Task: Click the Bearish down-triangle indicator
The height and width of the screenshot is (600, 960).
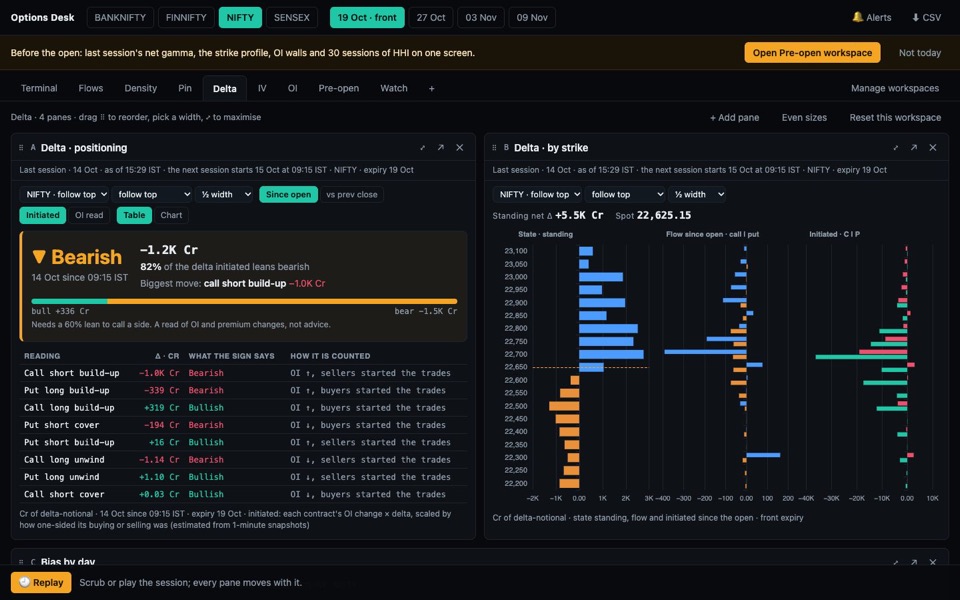Action: pos(39,257)
